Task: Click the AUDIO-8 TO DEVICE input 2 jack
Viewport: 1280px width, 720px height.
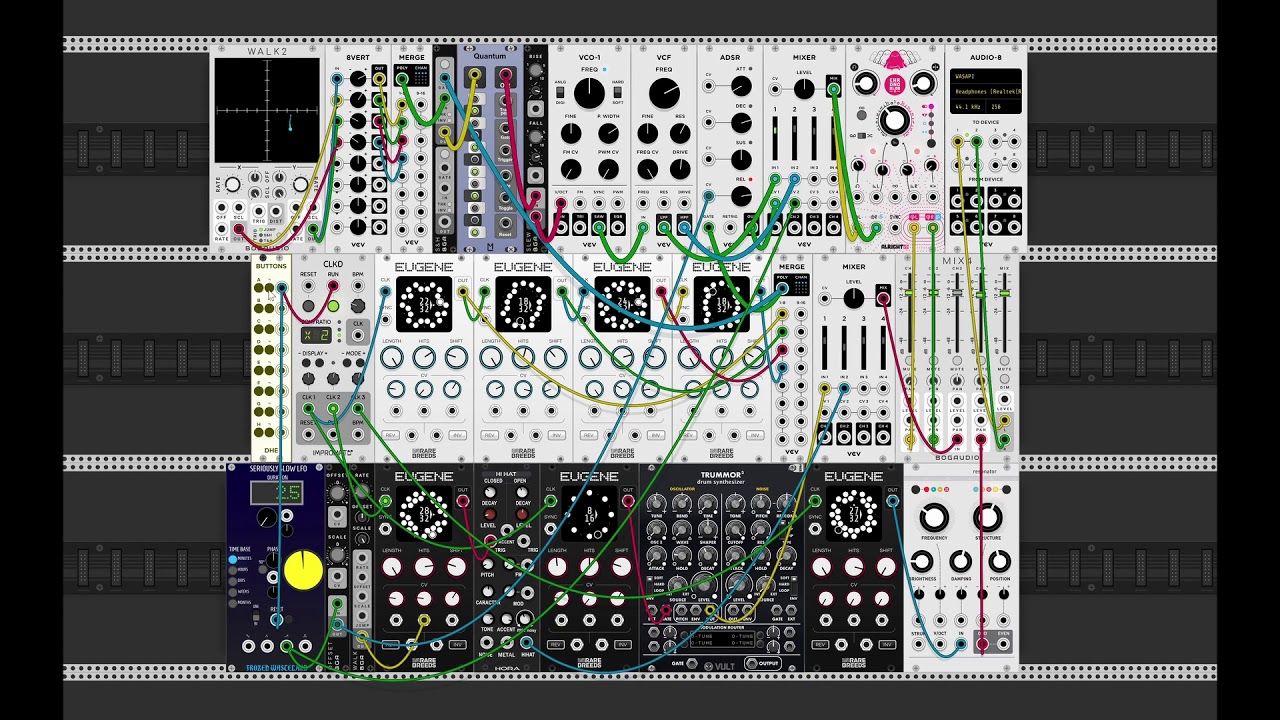Action: tap(977, 142)
